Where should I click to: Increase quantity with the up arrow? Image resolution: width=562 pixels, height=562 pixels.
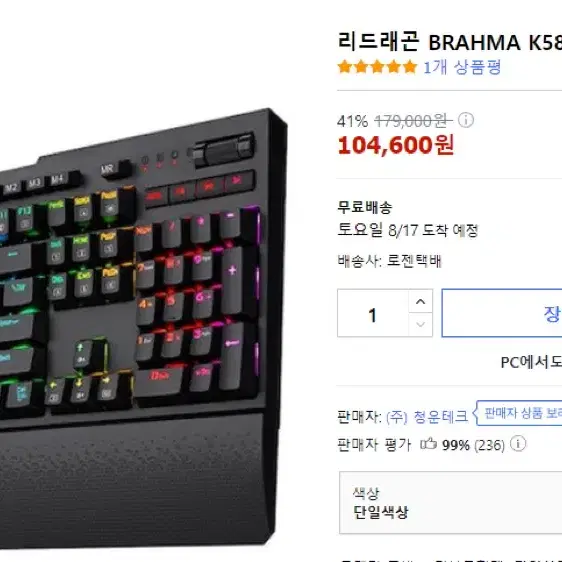pos(420,301)
